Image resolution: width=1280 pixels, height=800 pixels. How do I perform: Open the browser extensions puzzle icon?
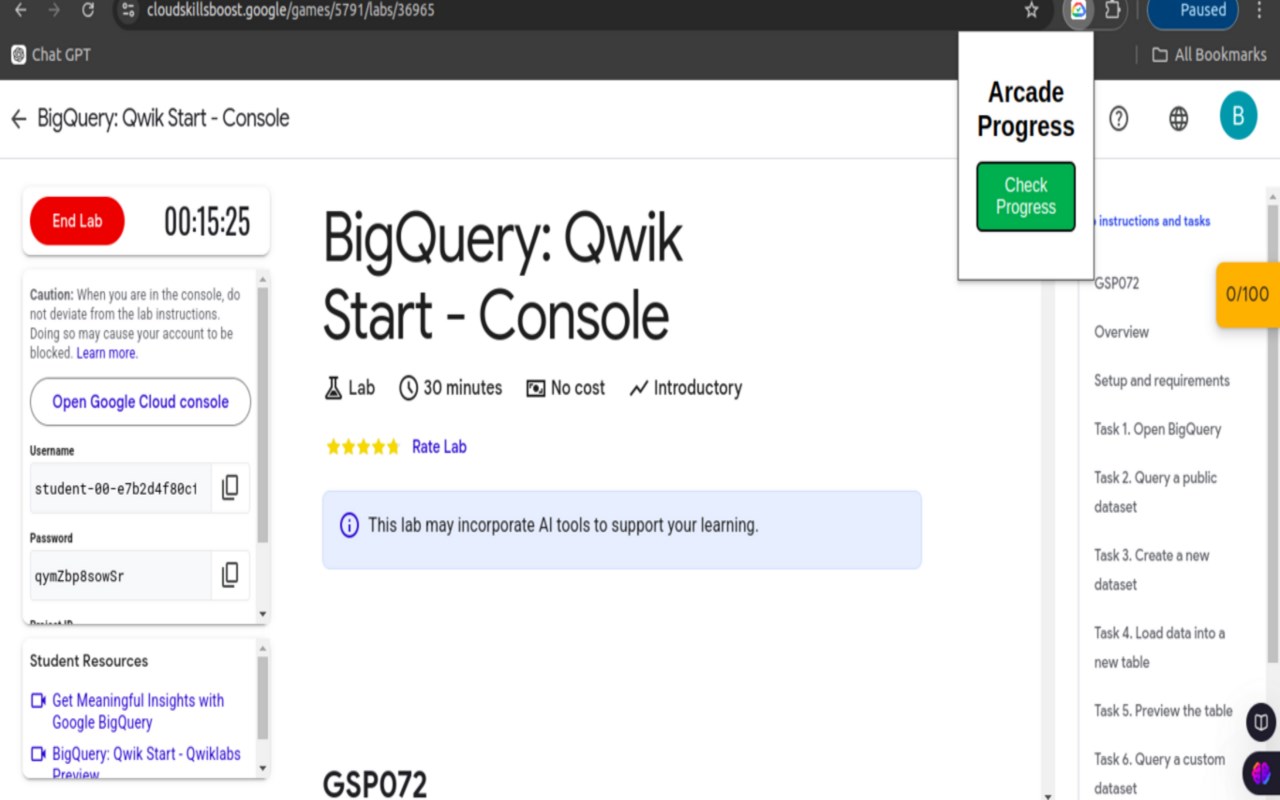coord(1112,10)
